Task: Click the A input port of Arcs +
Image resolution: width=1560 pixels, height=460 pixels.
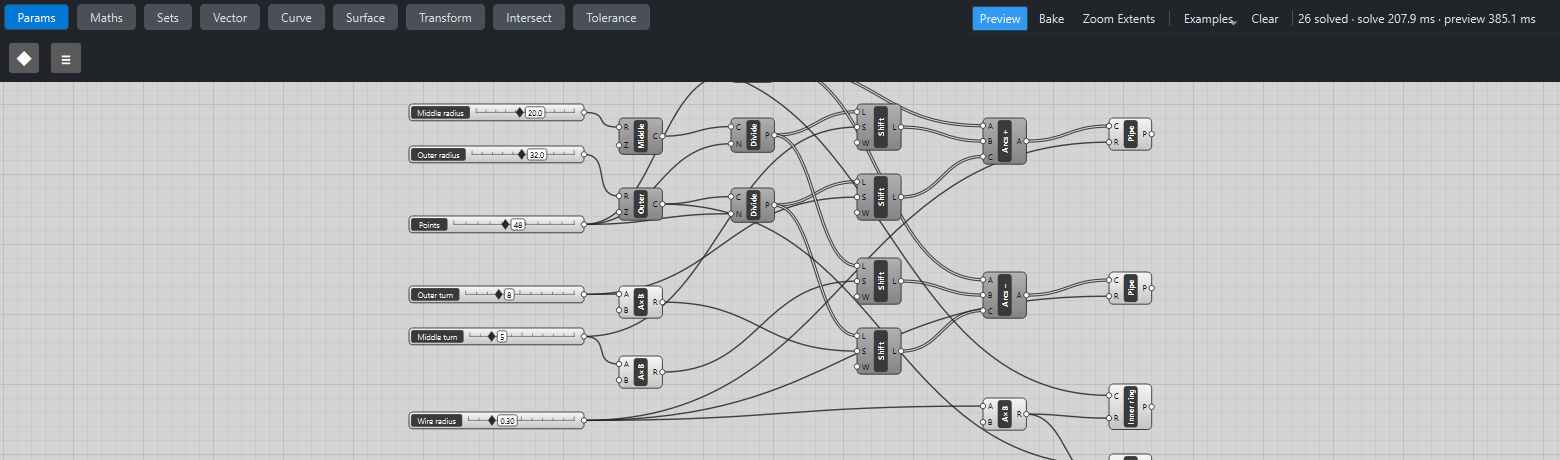Action: pos(984,126)
